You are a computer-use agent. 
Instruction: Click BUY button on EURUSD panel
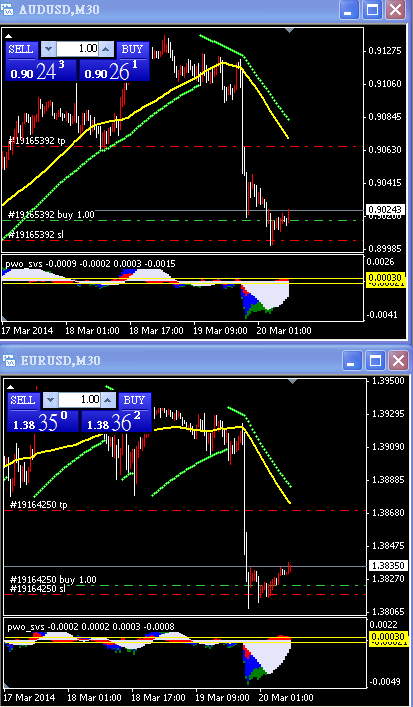134,400
